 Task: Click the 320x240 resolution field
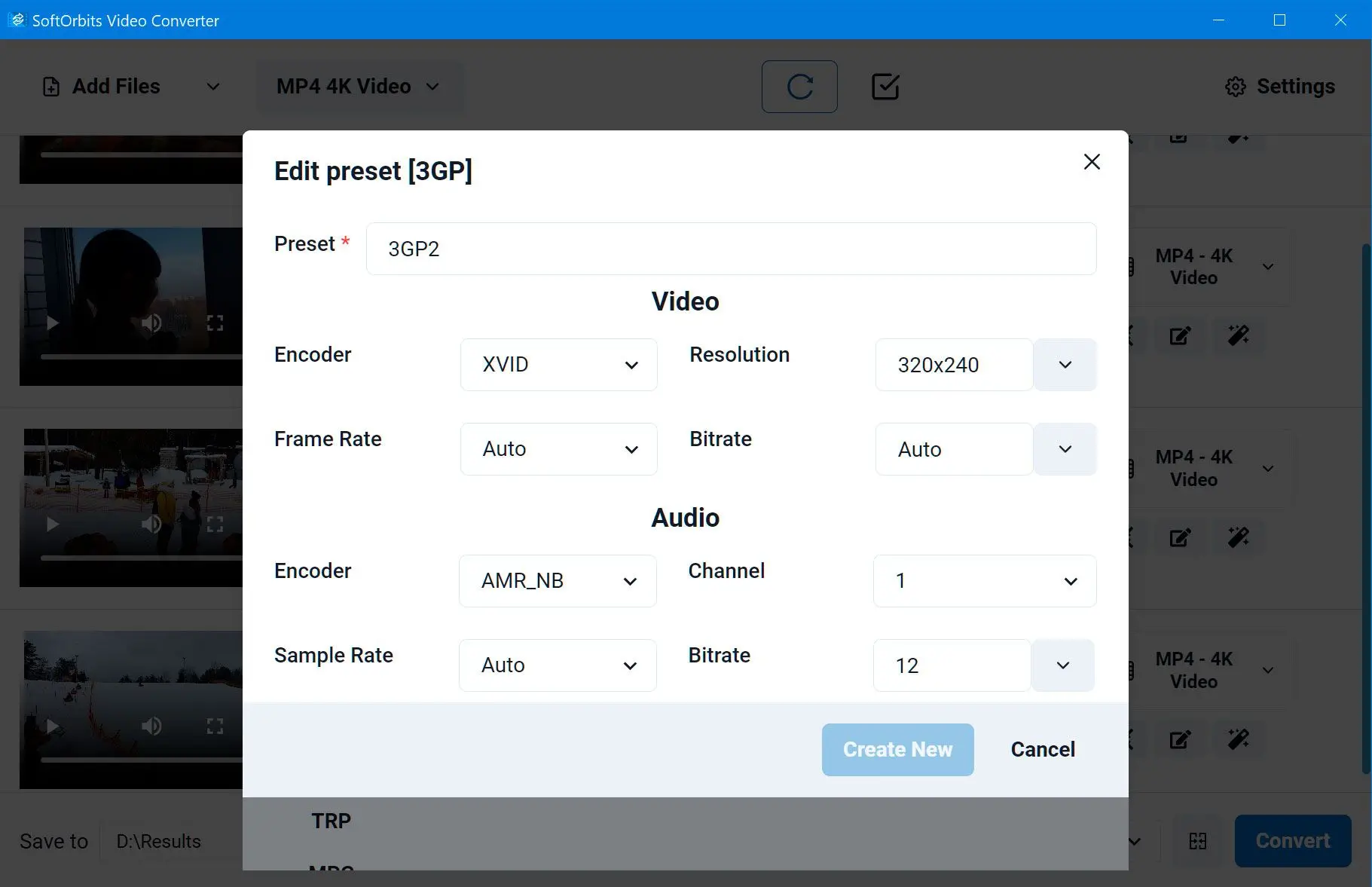(x=953, y=365)
